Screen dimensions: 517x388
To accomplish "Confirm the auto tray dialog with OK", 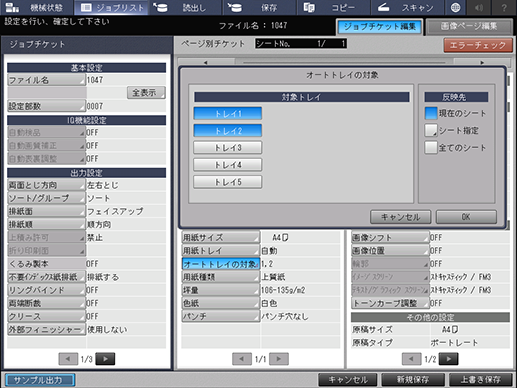I will pyautogui.click(x=466, y=217).
